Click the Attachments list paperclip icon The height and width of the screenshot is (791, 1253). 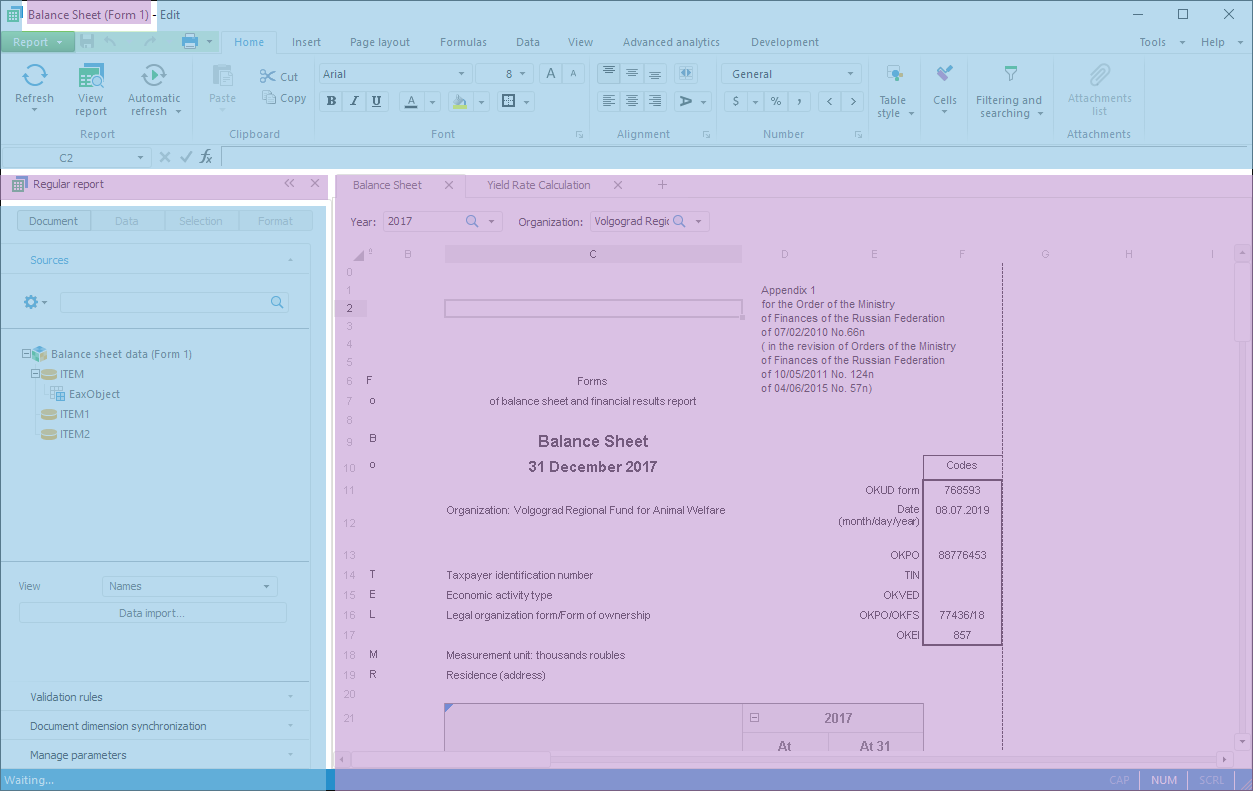point(1099,75)
